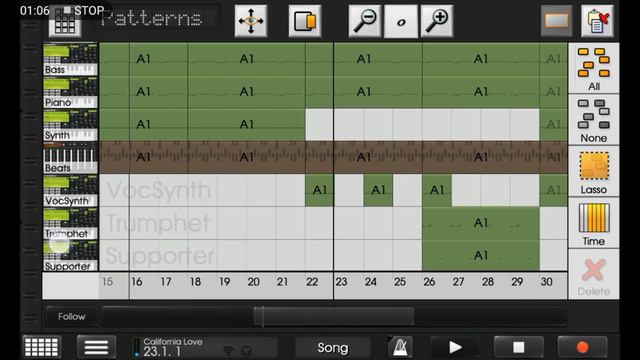Toggle the metronome
Screen dimensions: 640x360
(400, 347)
